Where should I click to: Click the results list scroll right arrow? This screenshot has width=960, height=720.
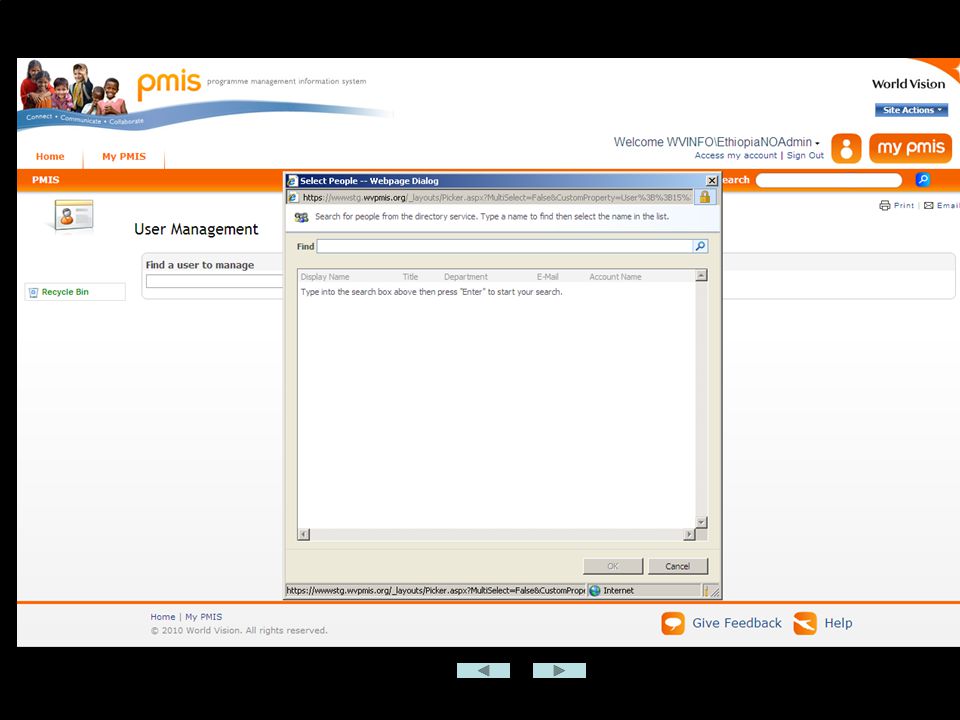(689, 534)
